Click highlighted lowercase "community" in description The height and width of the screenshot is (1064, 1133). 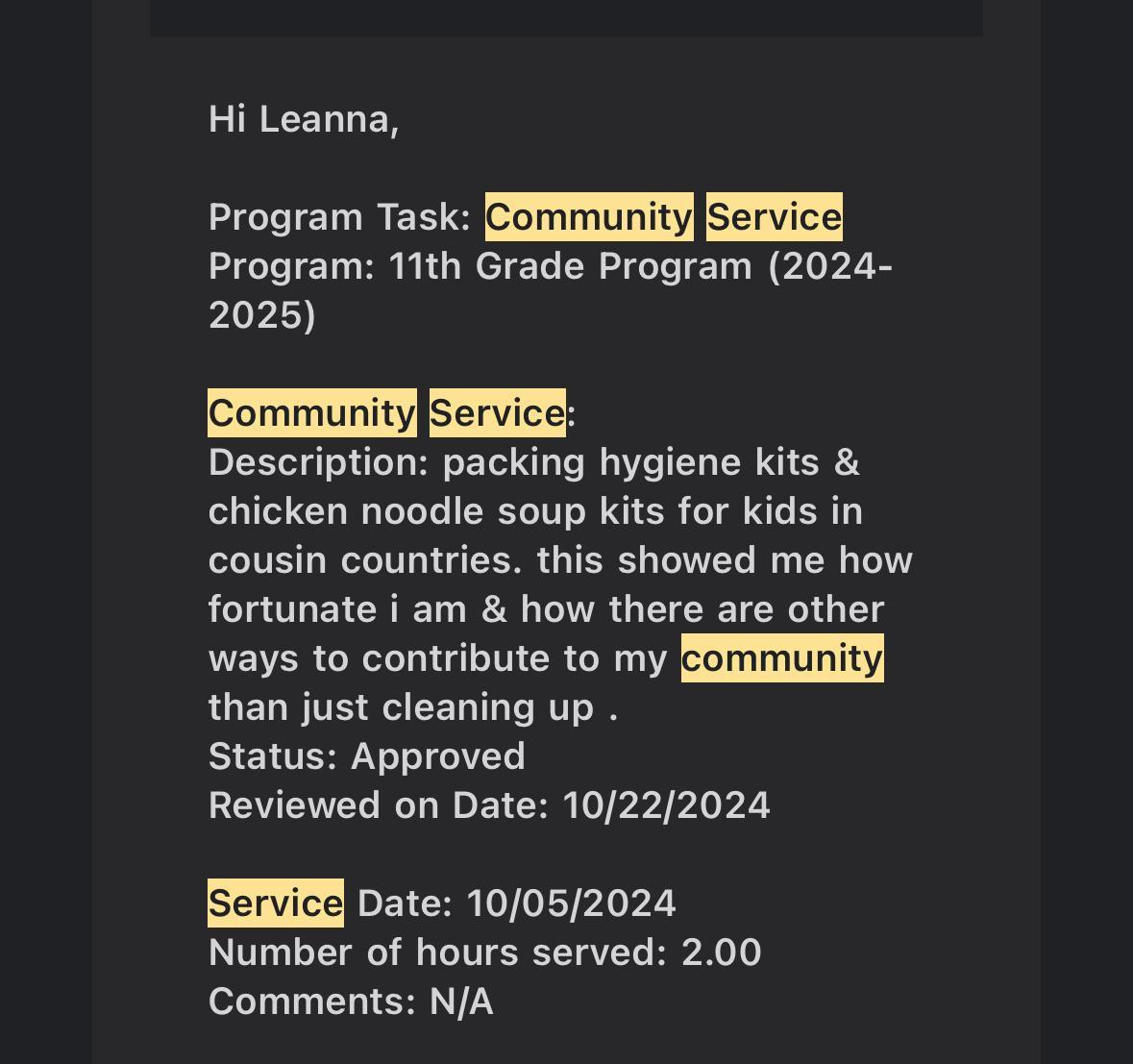(782, 658)
